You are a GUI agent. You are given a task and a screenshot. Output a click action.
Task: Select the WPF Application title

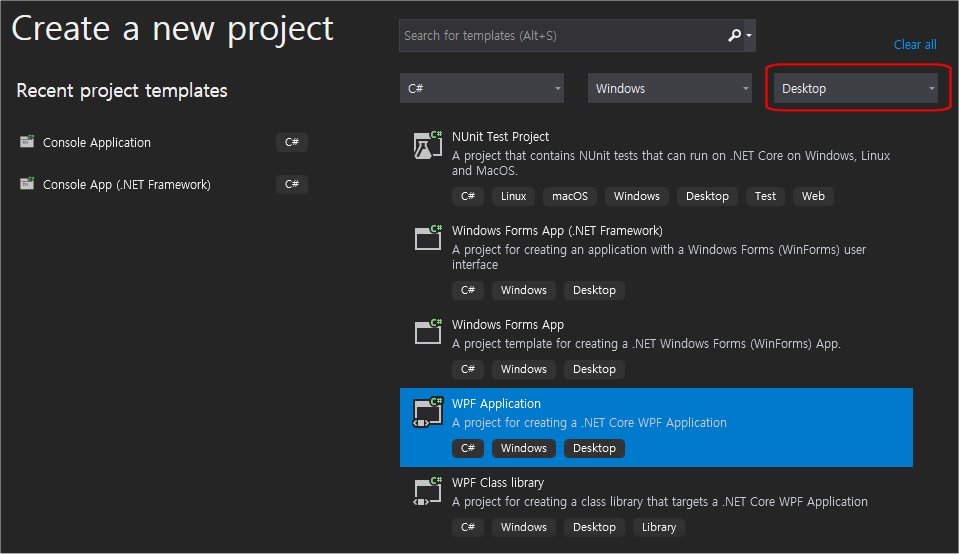point(496,404)
